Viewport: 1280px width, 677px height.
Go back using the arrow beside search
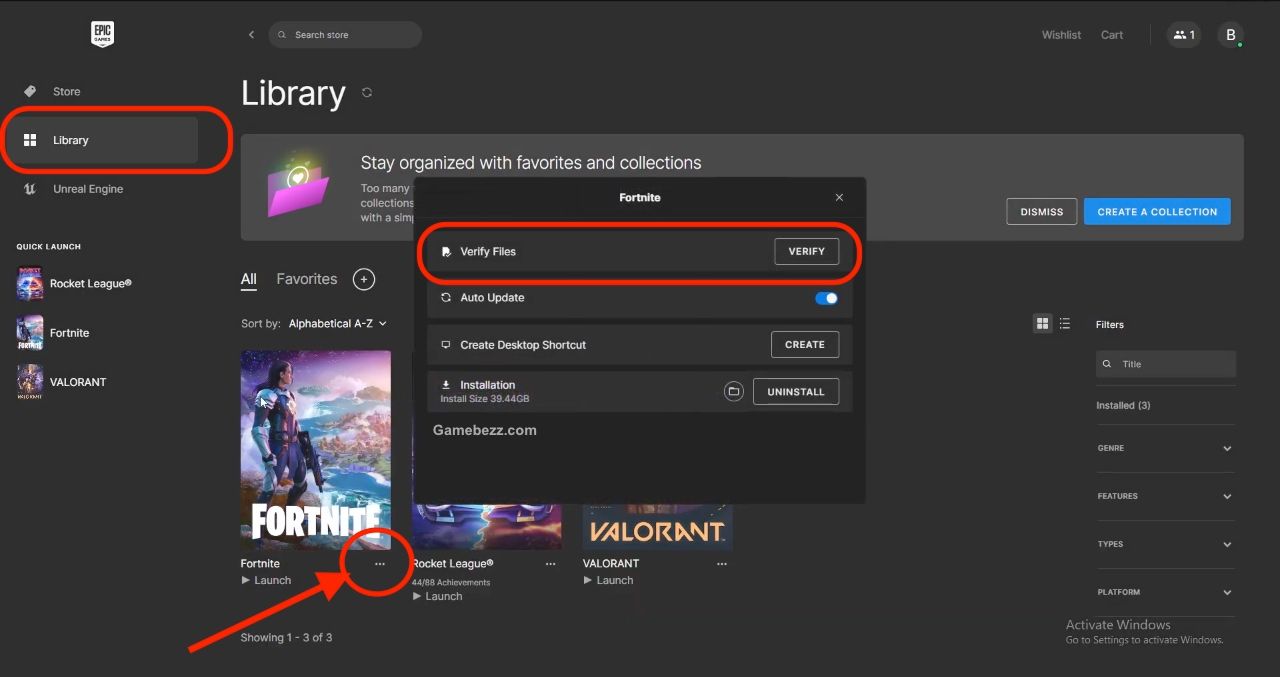(x=251, y=35)
